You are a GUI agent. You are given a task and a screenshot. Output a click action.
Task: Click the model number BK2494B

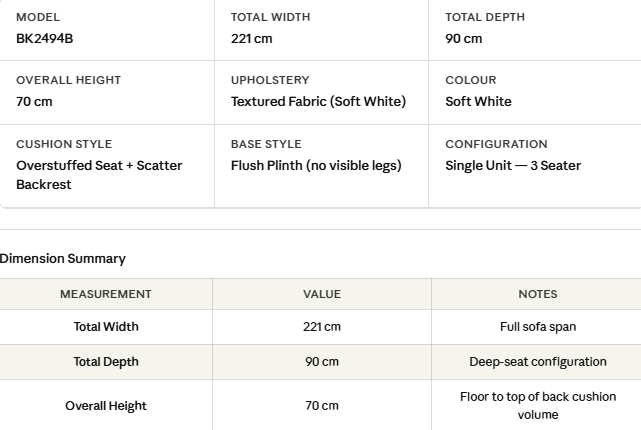[45, 38]
